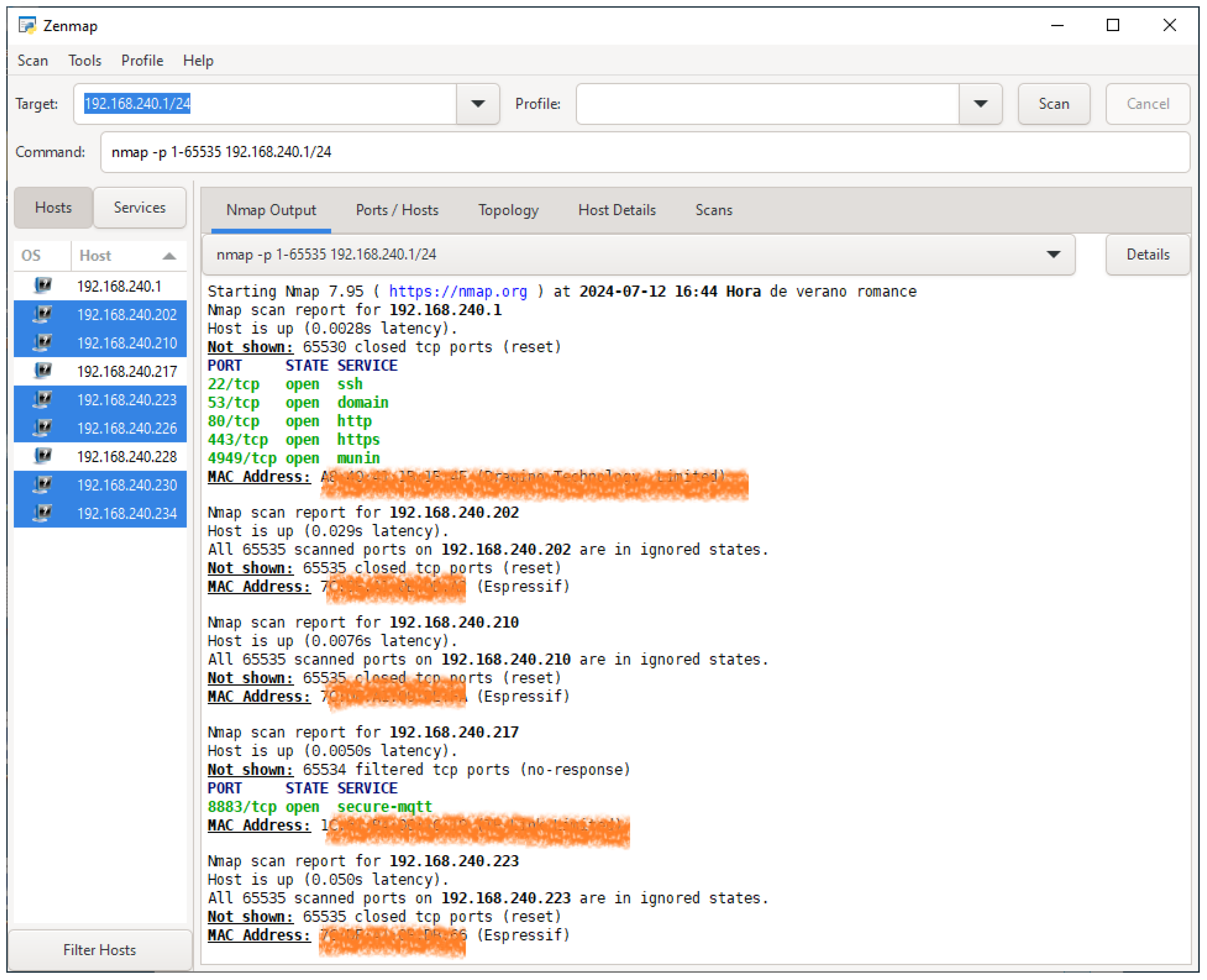
Task: Switch to the Topology tab
Action: click(508, 210)
